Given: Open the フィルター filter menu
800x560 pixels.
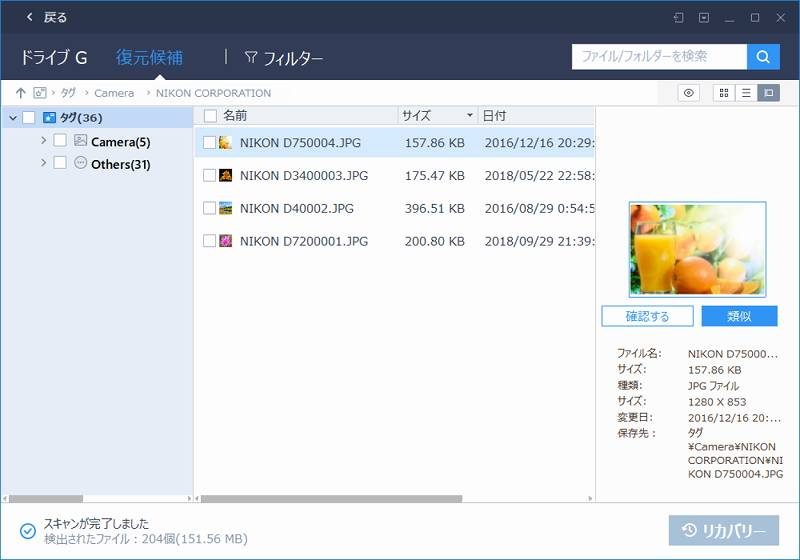Looking at the screenshot, I should [x=284, y=58].
